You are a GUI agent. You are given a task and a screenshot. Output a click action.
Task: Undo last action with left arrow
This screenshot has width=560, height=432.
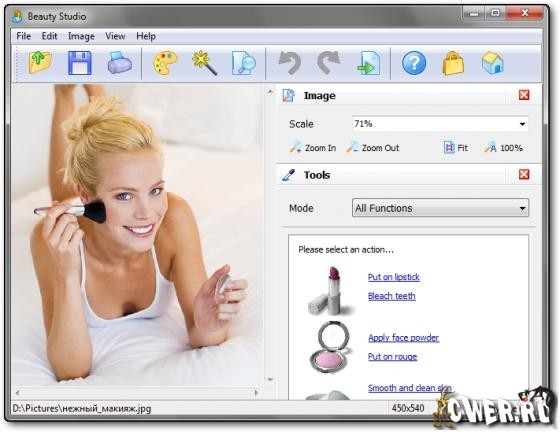[x=290, y=63]
